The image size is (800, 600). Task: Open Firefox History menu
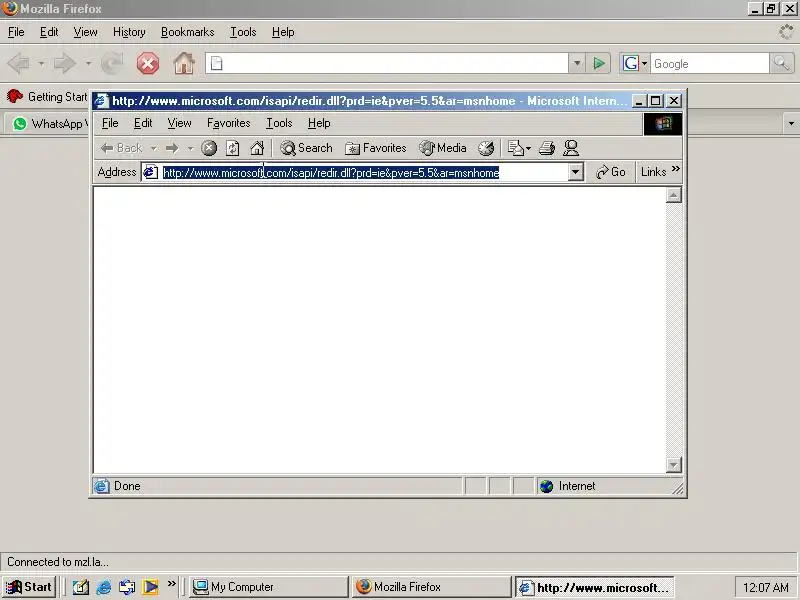(129, 32)
